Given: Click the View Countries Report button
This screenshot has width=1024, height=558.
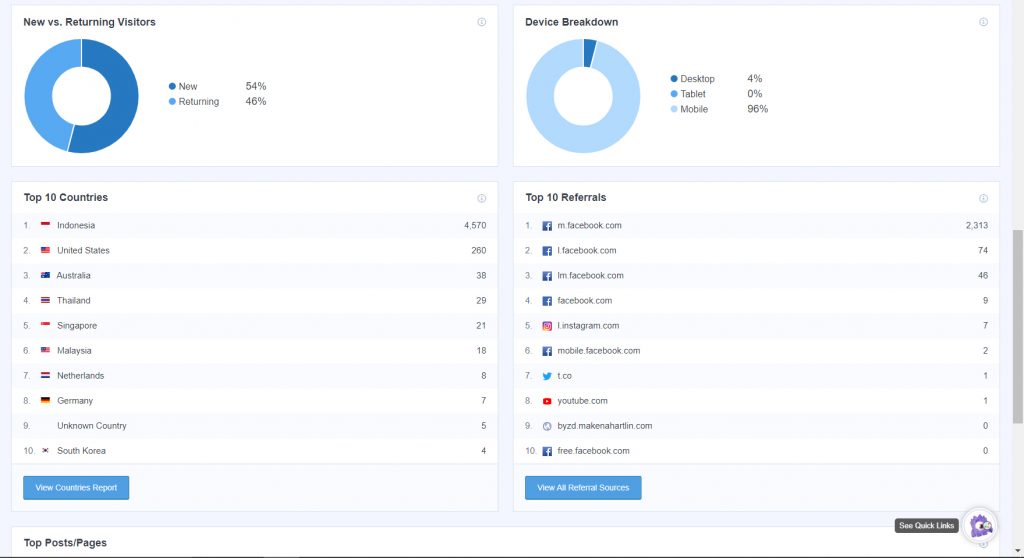Looking at the screenshot, I should point(76,488).
